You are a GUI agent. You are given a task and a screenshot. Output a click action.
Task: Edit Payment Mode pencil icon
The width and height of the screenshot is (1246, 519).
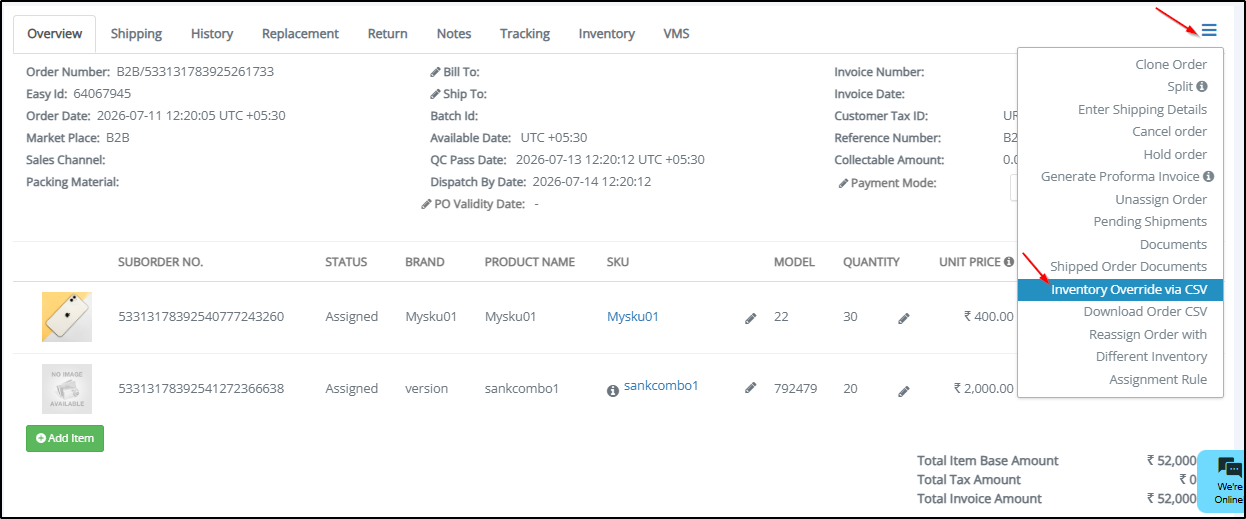pos(843,184)
